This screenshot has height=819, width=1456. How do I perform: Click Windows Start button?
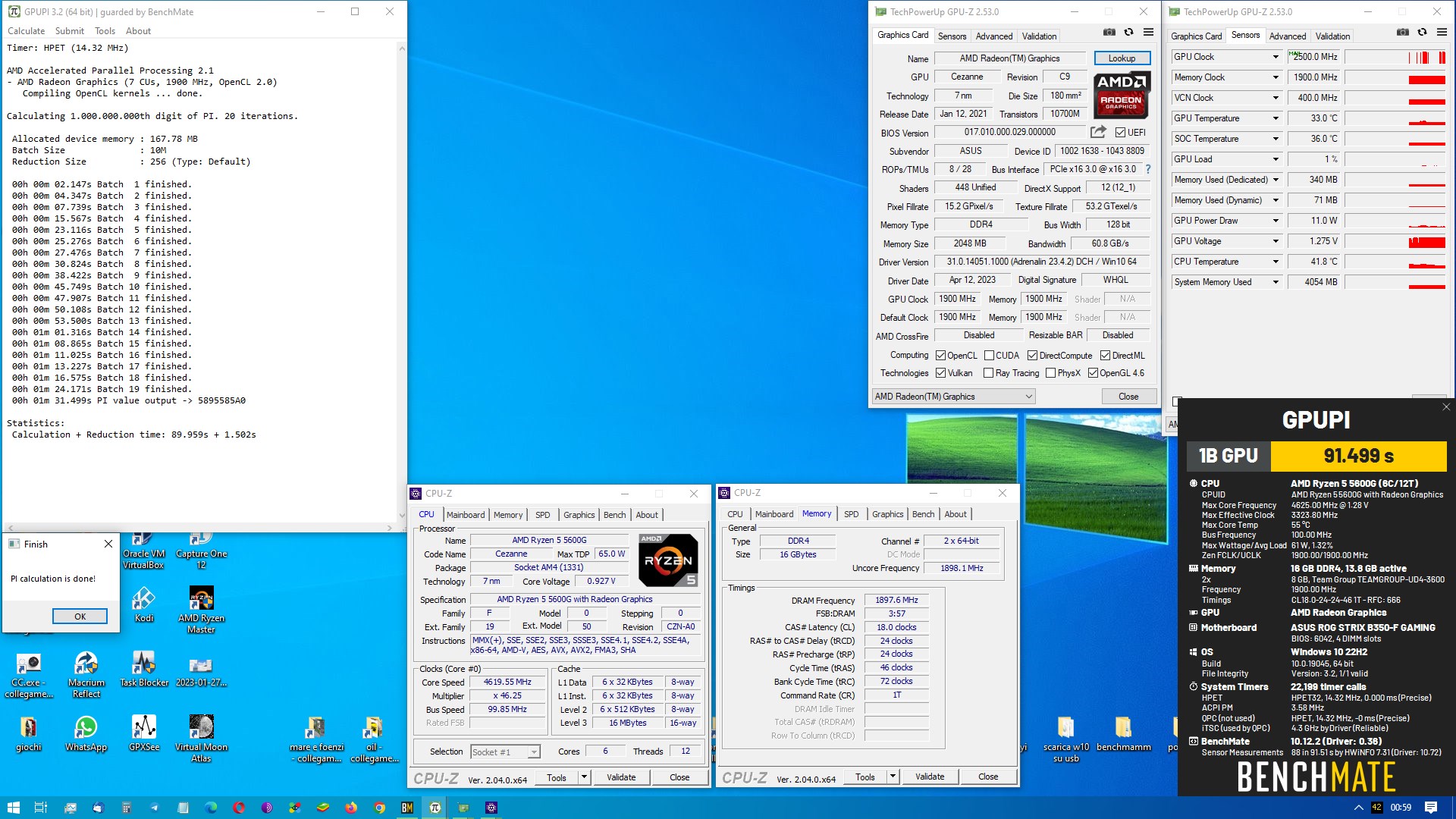(13, 808)
